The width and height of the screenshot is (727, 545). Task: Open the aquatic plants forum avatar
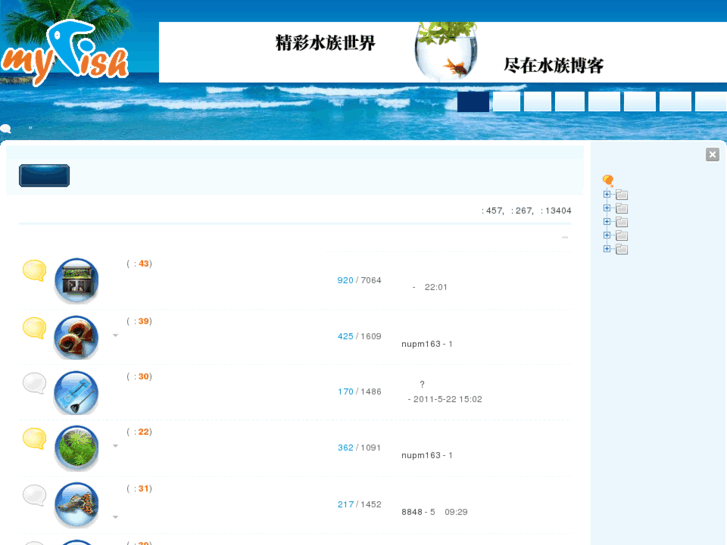coord(77,448)
